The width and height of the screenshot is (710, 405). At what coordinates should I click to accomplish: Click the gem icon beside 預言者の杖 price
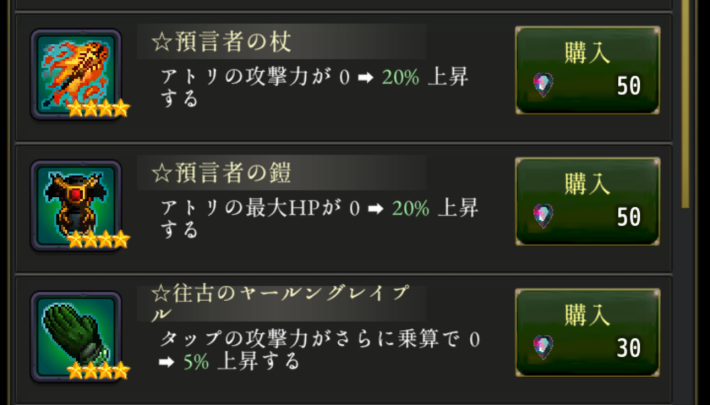[x=543, y=85]
